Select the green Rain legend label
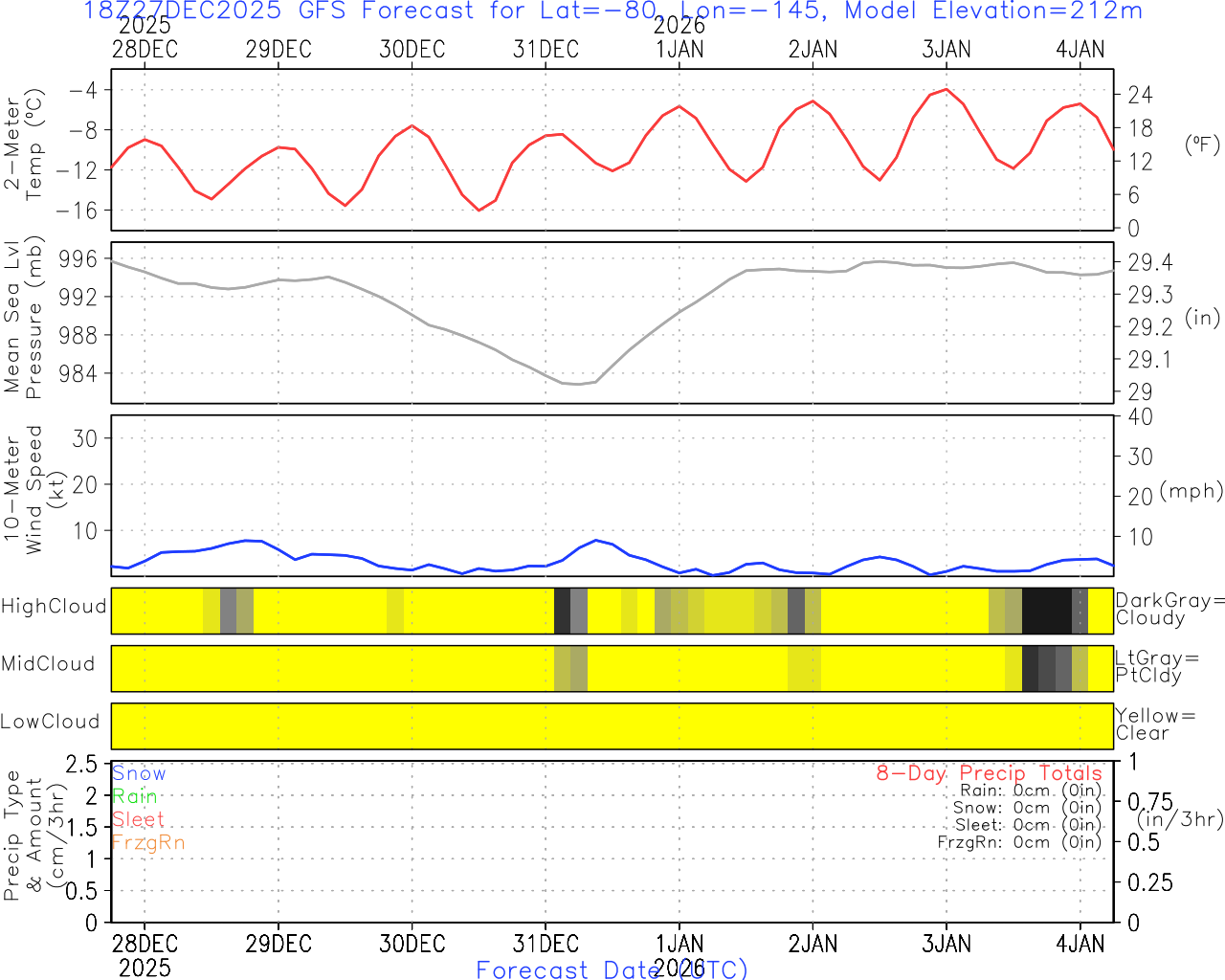The width and height of the screenshot is (1225, 980). (x=135, y=796)
